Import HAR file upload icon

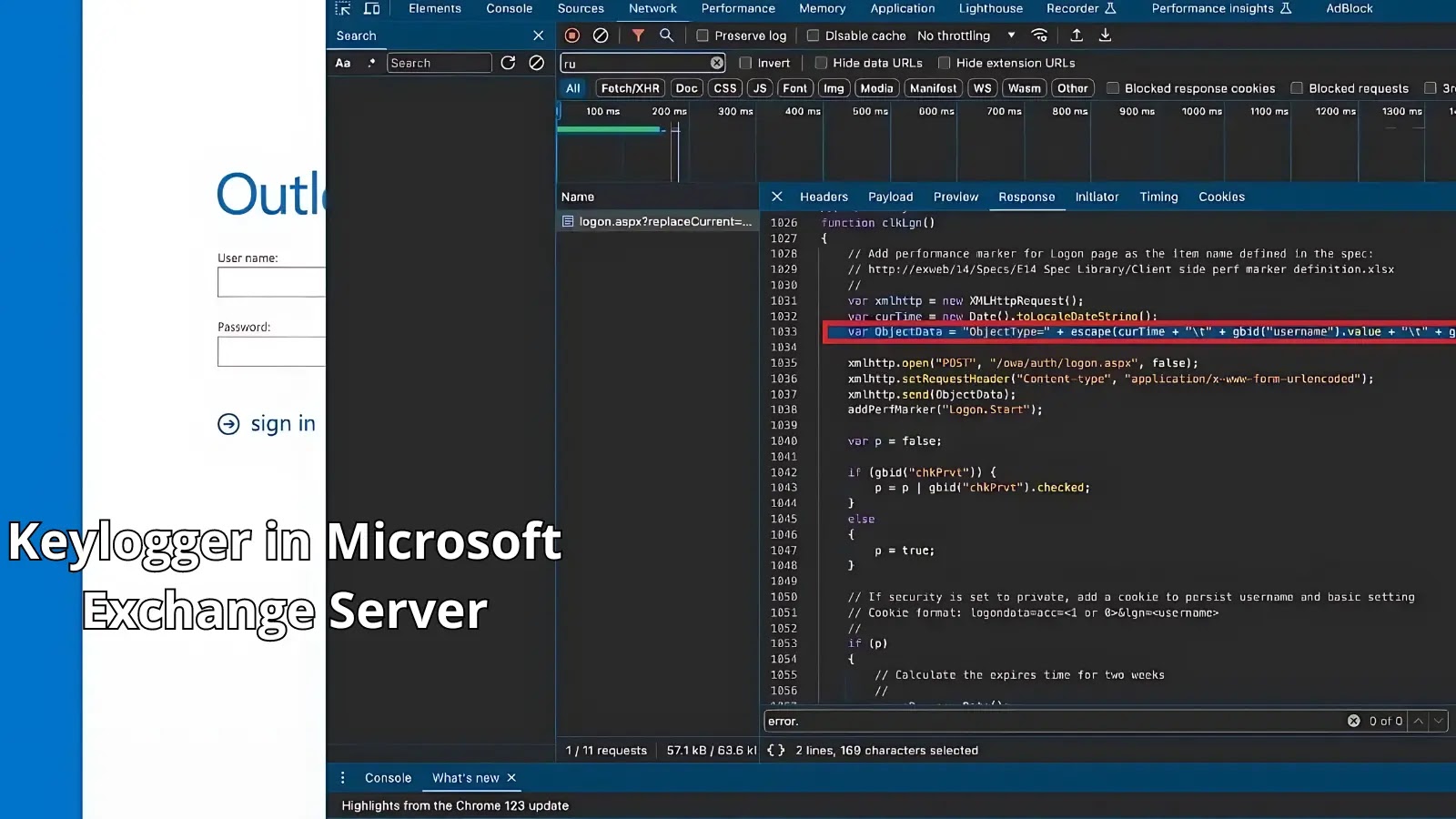click(x=1077, y=35)
